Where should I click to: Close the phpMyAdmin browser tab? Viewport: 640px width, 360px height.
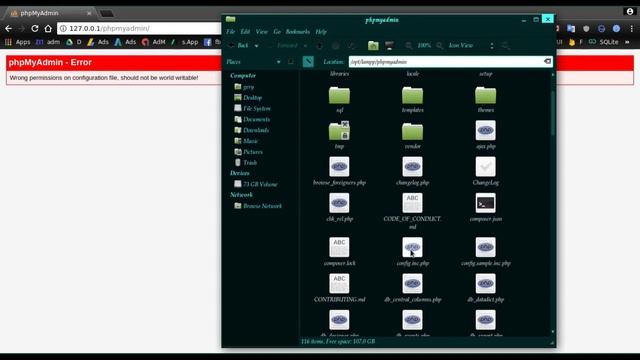pyautogui.click(x=89, y=13)
